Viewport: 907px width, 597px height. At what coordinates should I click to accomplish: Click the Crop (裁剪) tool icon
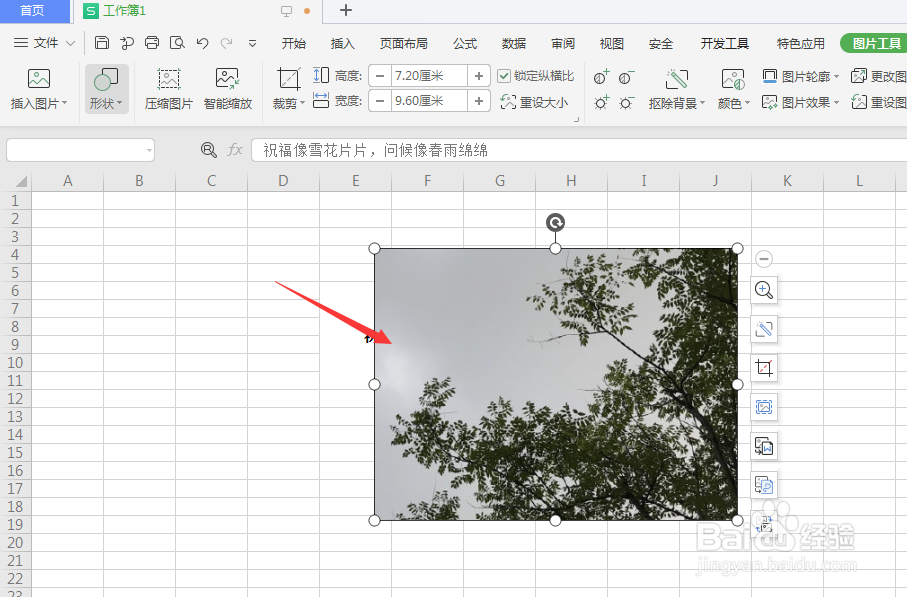tap(288, 79)
